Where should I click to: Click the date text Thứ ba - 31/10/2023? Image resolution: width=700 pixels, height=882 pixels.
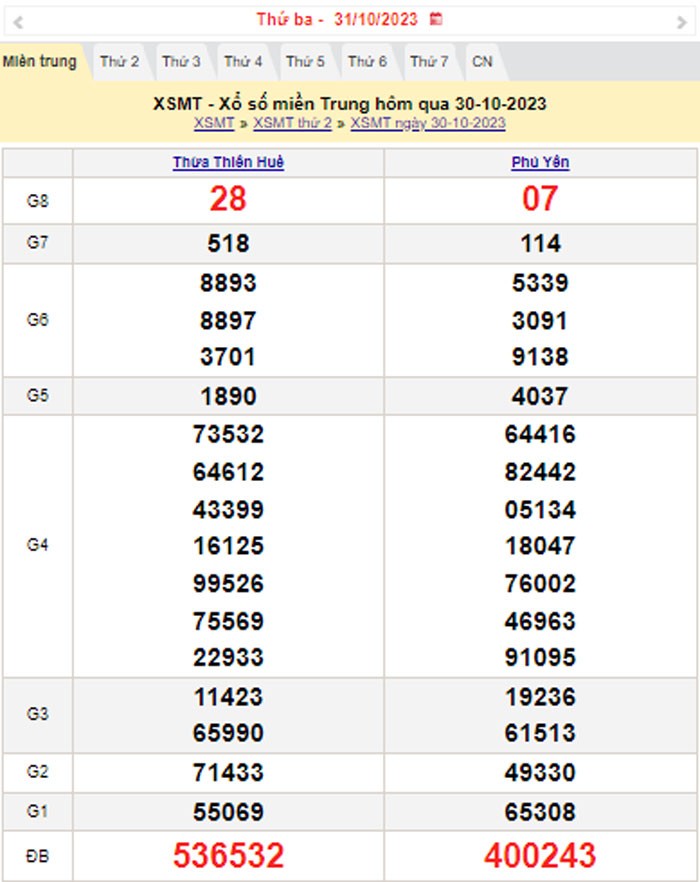pos(338,19)
